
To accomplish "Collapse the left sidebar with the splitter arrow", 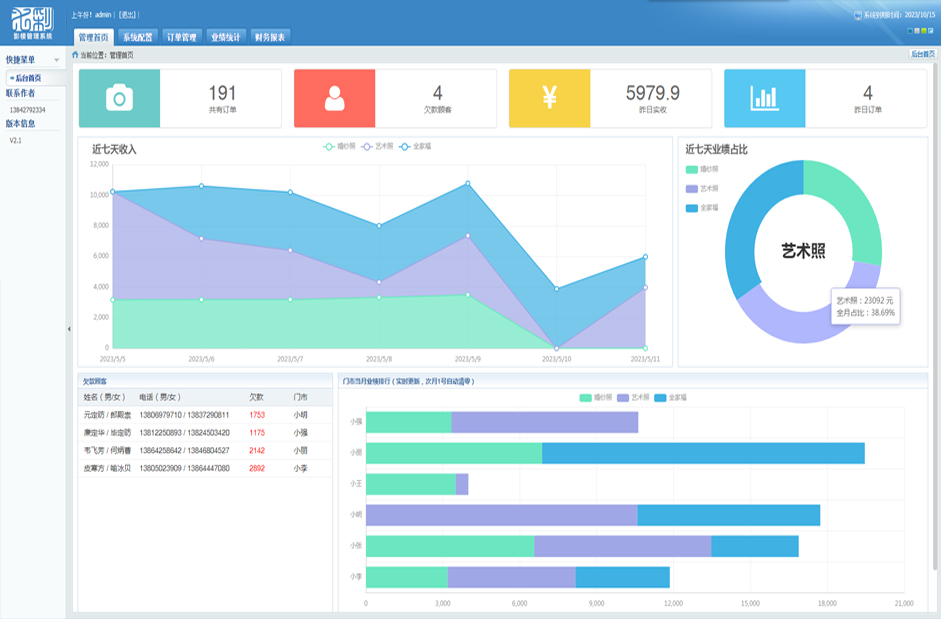I will tap(68, 328).
